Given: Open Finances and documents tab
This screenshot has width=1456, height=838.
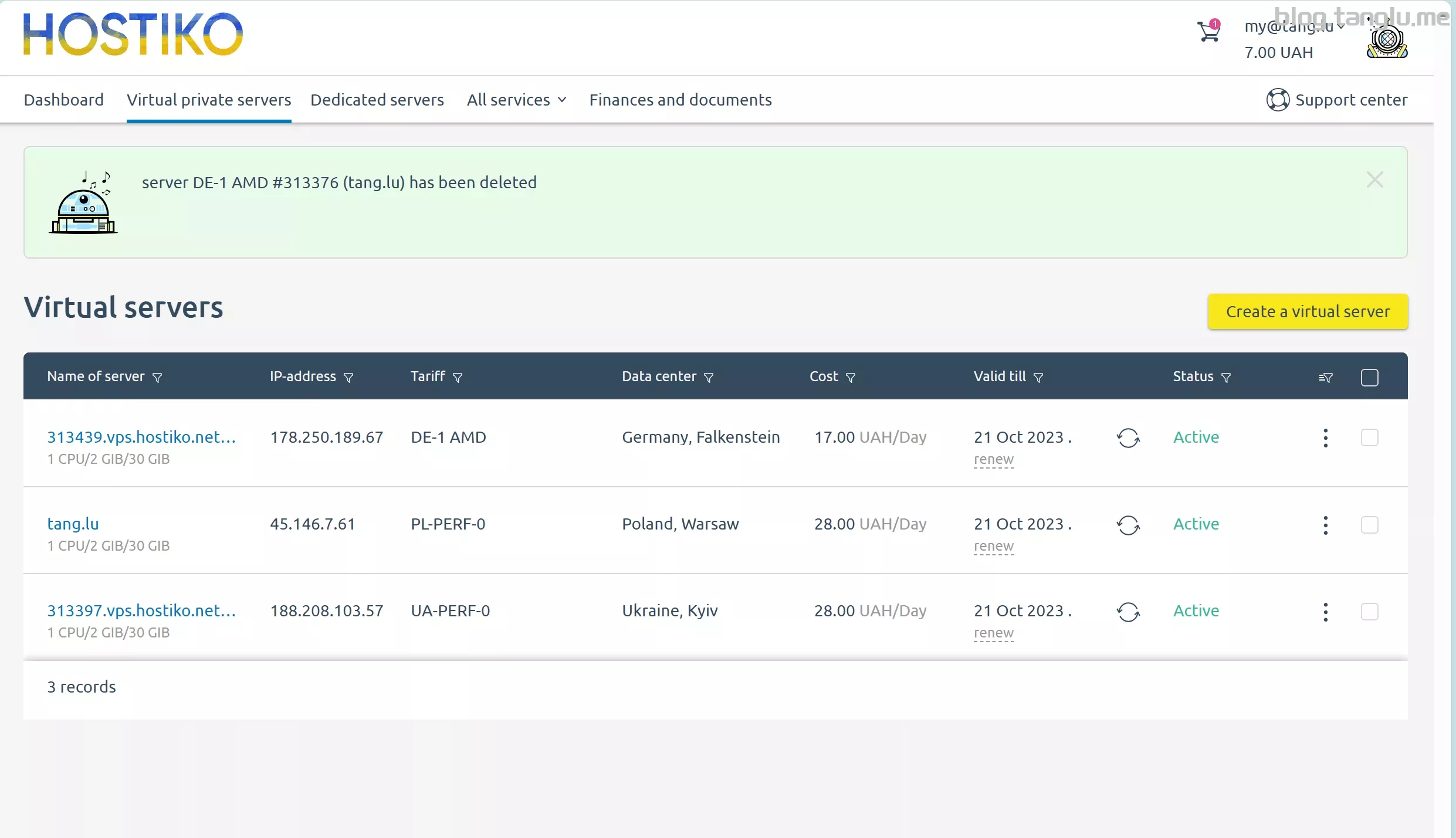Looking at the screenshot, I should coord(680,100).
